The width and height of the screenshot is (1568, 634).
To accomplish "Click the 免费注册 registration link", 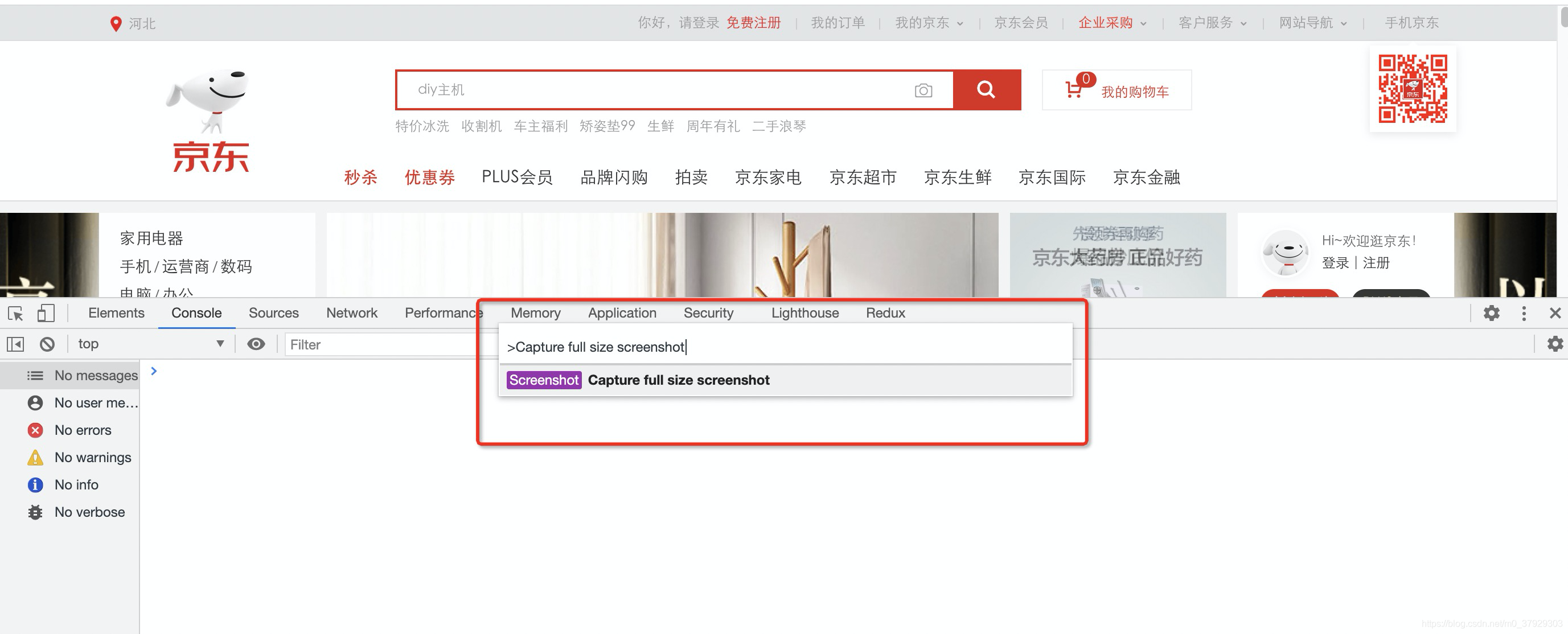I will (x=753, y=23).
